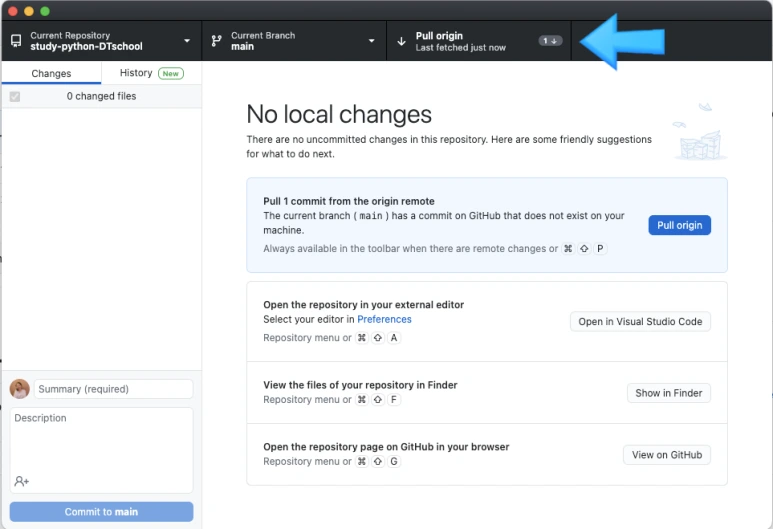
Task: Click the blue Pull origin button
Action: [x=679, y=225]
